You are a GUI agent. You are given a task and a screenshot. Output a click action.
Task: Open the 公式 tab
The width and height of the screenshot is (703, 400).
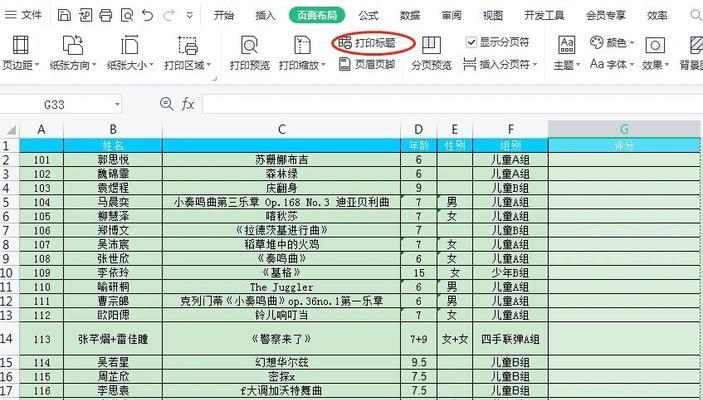(x=368, y=15)
